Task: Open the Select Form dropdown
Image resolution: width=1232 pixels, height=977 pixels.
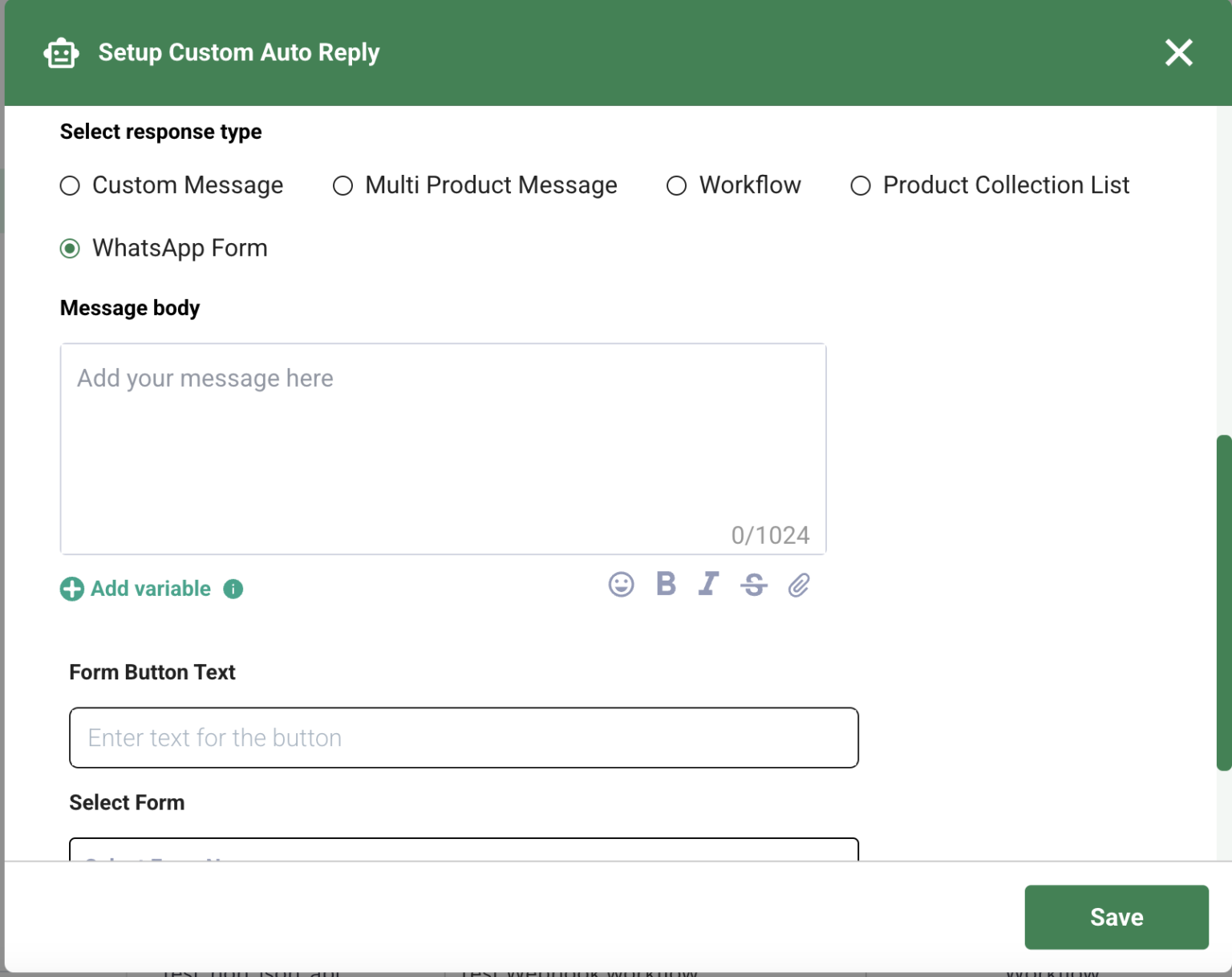Action: pos(464,850)
